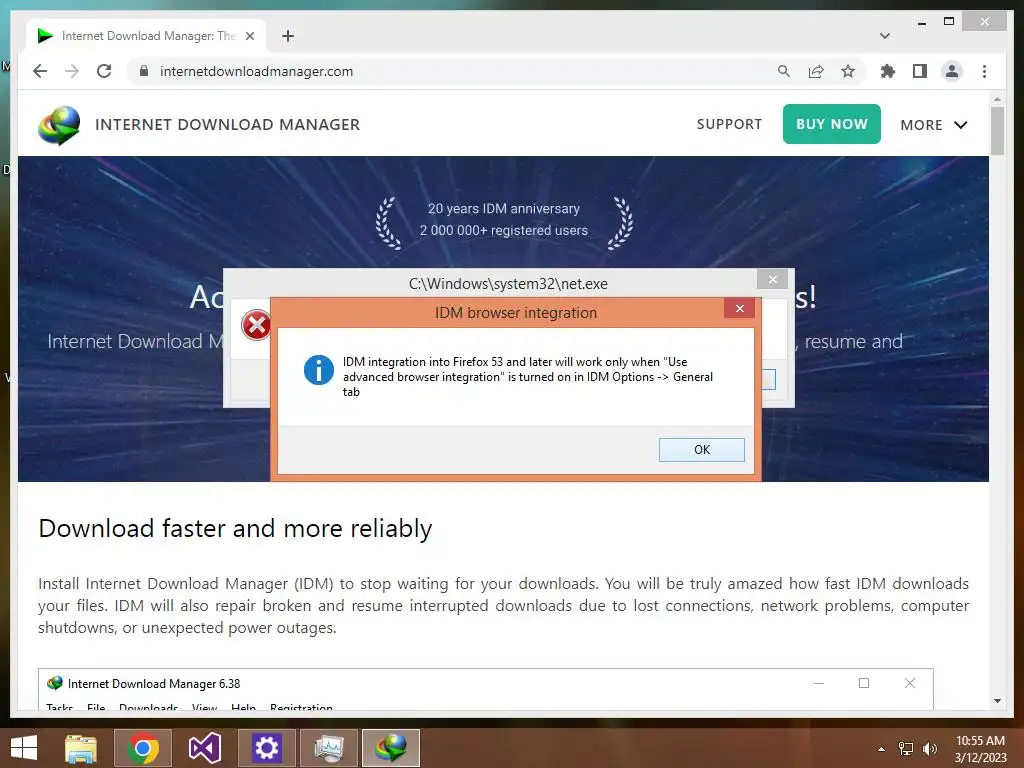
Task: Open Chrome profile avatar
Action: [952, 71]
